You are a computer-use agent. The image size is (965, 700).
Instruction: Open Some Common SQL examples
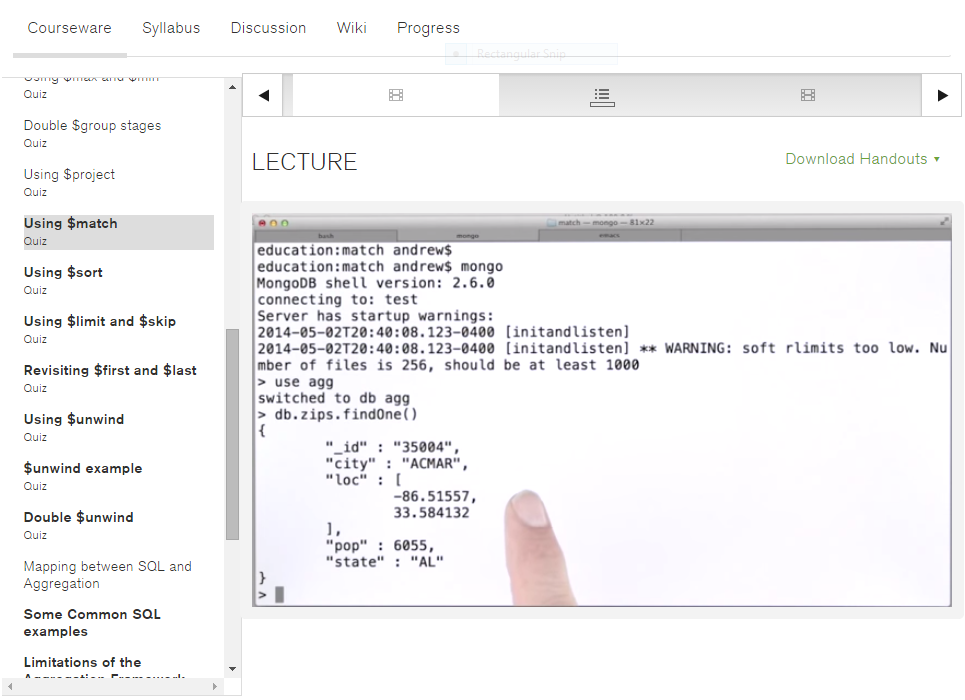click(92, 622)
